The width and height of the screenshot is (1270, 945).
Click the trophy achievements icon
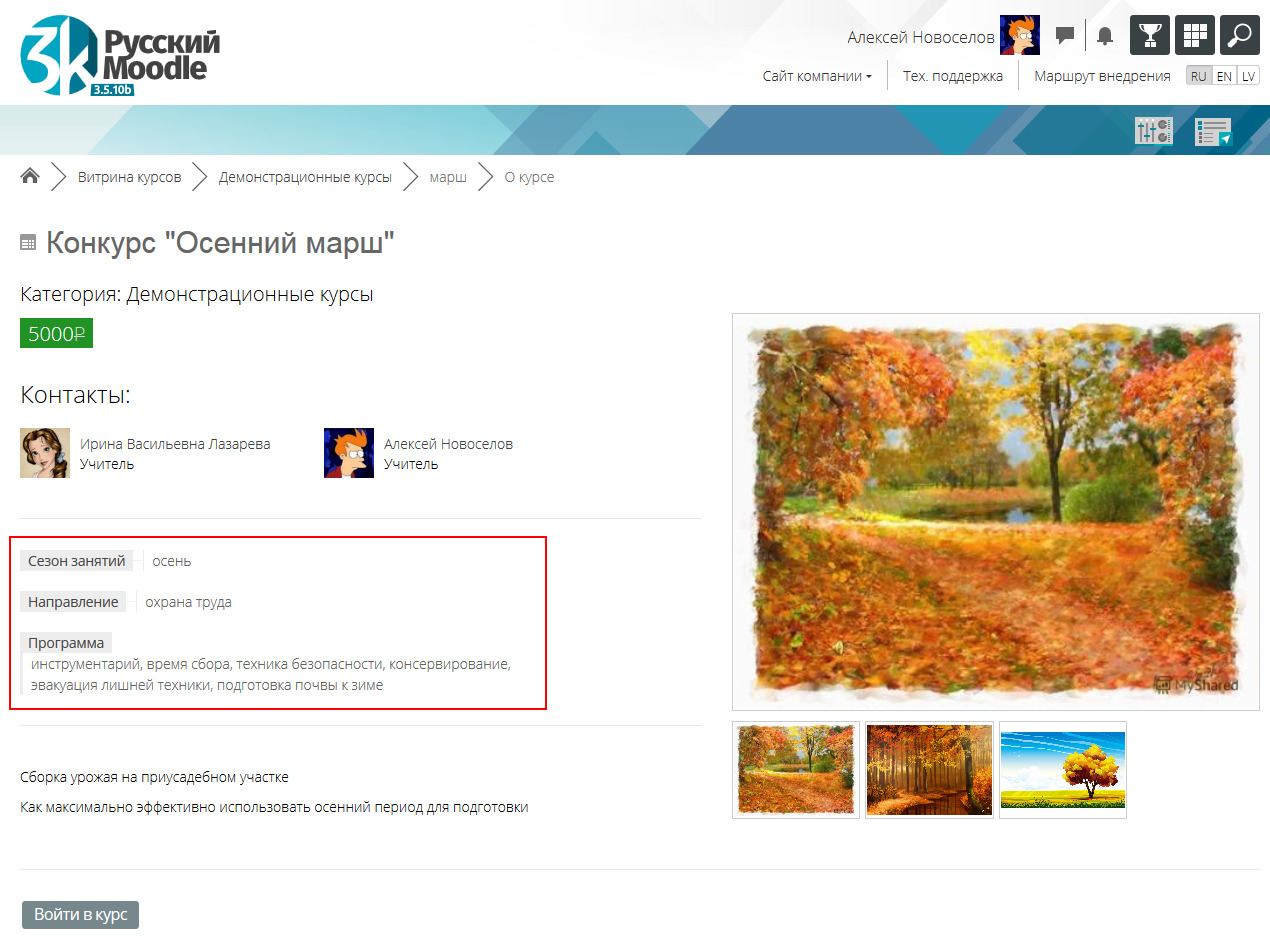tap(1150, 35)
